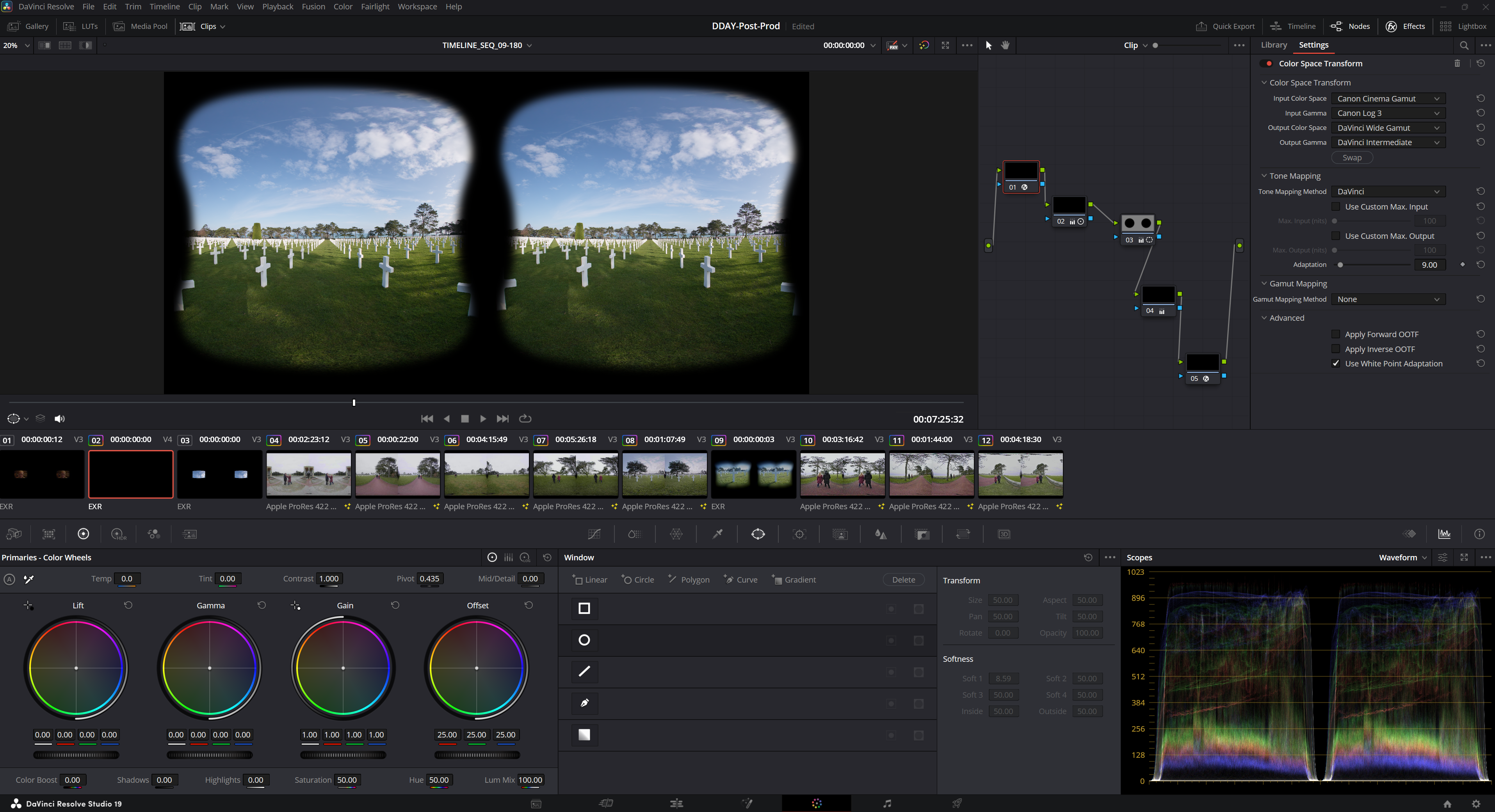This screenshot has width=1495, height=812.
Task: Open the Keyframes palette icon
Action: click(x=1410, y=534)
